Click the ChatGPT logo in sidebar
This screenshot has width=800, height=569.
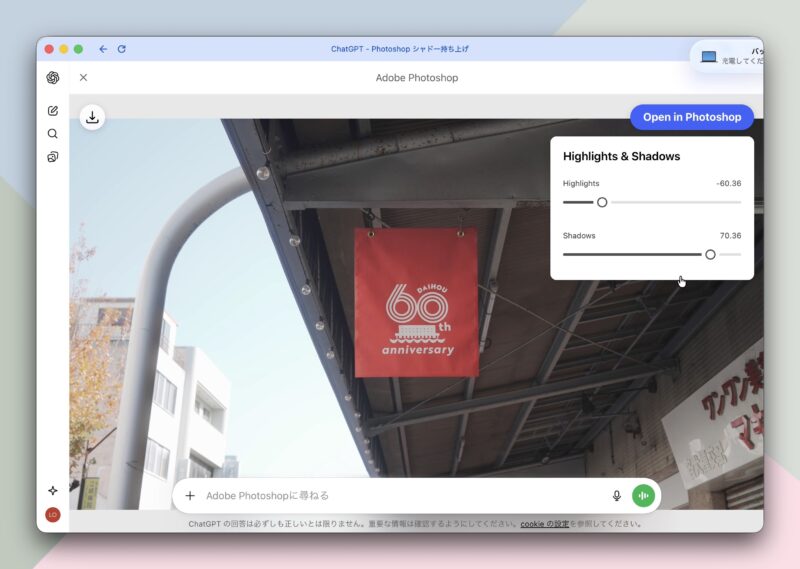click(53, 78)
